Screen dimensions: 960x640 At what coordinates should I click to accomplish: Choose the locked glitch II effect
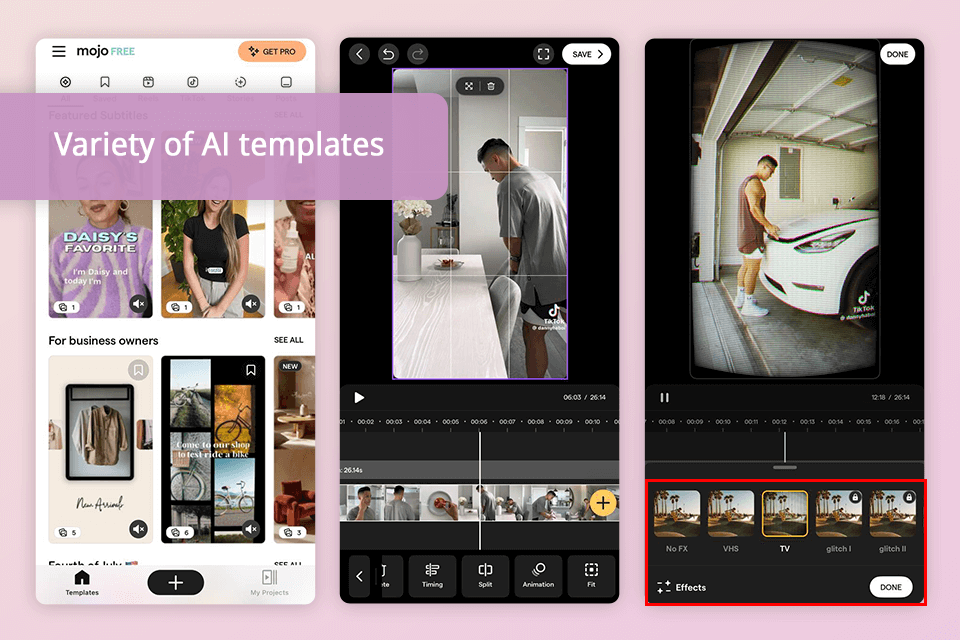(x=892, y=522)
